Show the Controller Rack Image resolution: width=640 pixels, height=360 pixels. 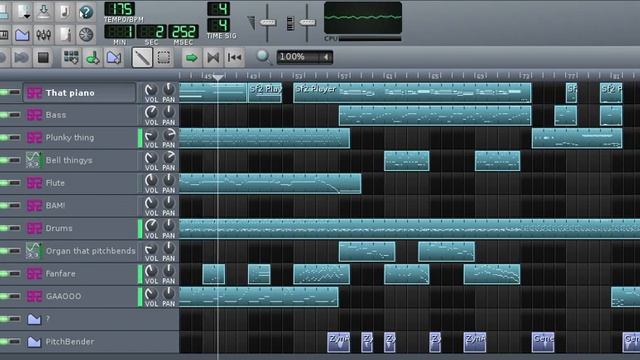pos(86,35)
